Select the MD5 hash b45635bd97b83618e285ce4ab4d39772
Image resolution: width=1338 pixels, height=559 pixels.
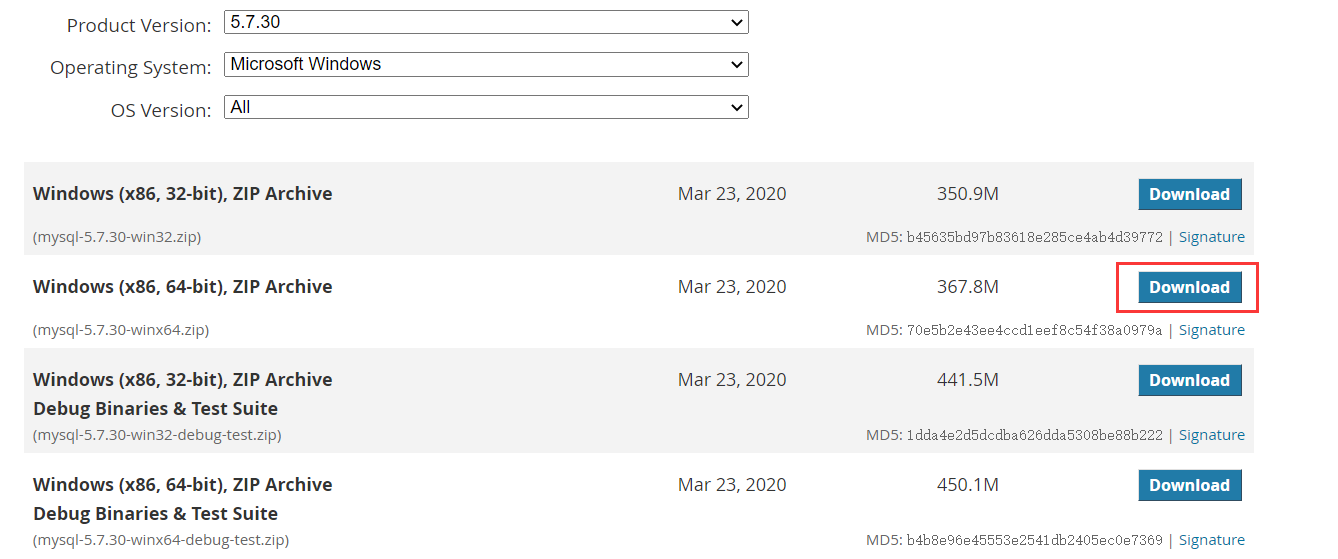coord(1035,238)
